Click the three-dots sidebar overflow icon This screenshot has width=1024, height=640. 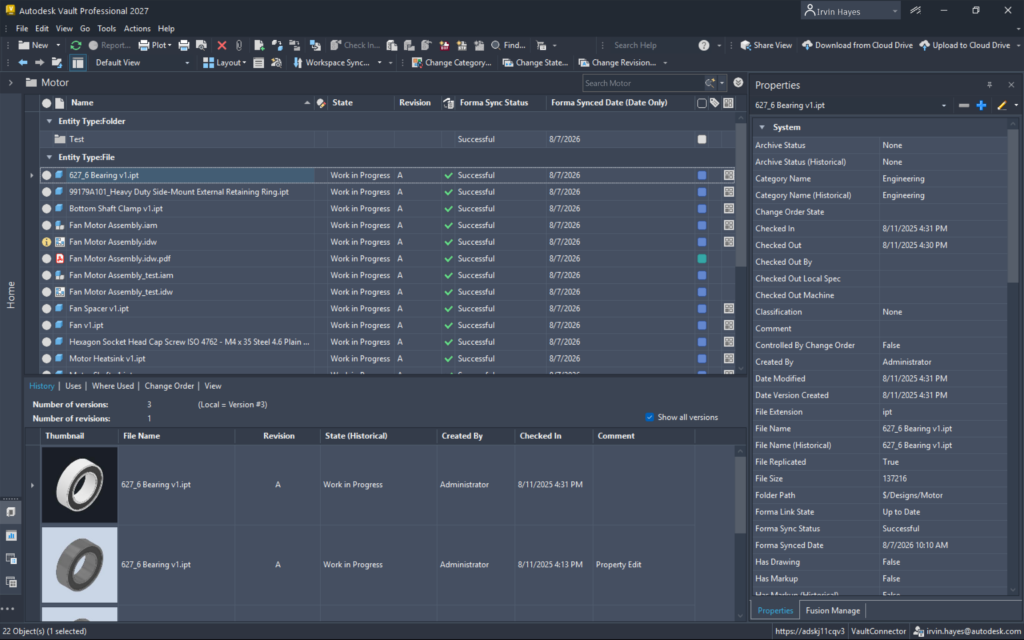click(8, 609)
